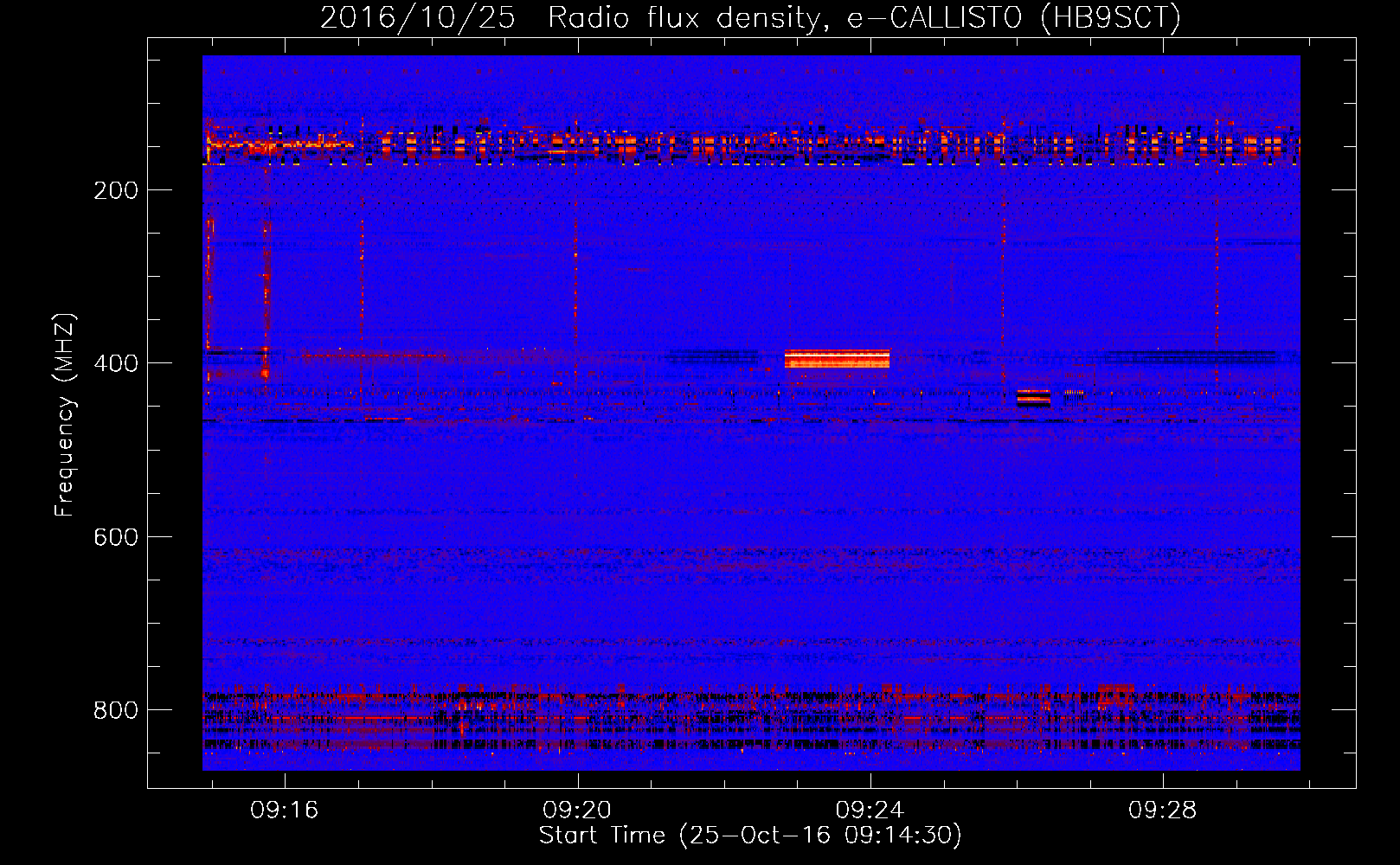Image resolution: width=1400 pixels, height=865 pixels.
Task: Click the 400 frequency tick label
Action: coord(116,363)
